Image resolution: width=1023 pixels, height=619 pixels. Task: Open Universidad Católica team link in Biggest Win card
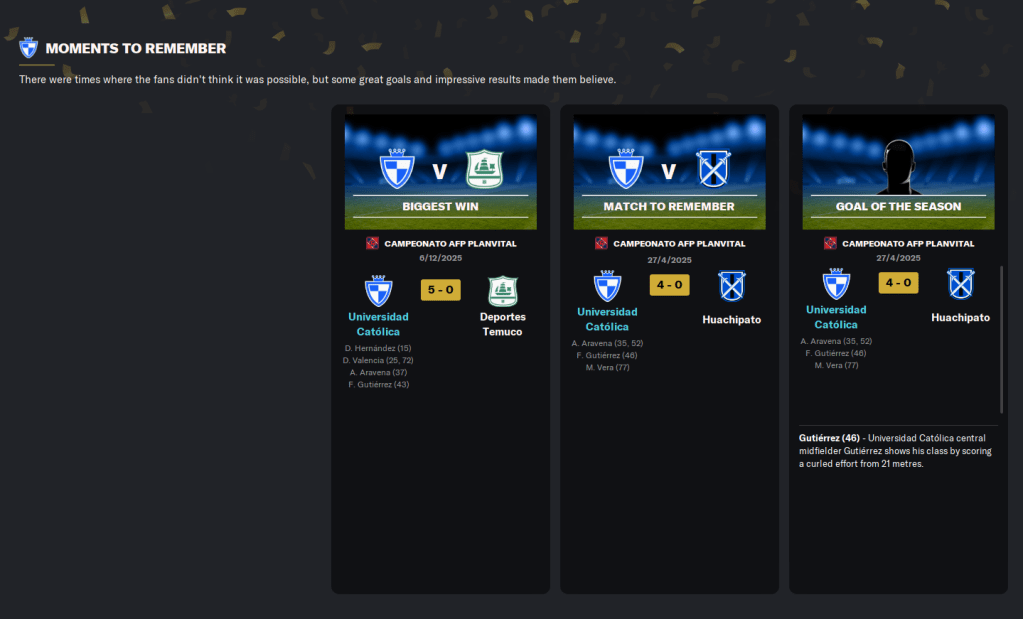pyautogui.click(x=378, y=324)
